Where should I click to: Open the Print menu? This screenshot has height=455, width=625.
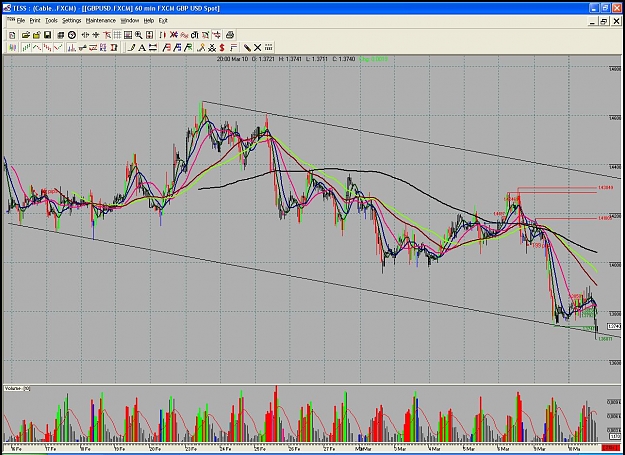click(35, 20)
